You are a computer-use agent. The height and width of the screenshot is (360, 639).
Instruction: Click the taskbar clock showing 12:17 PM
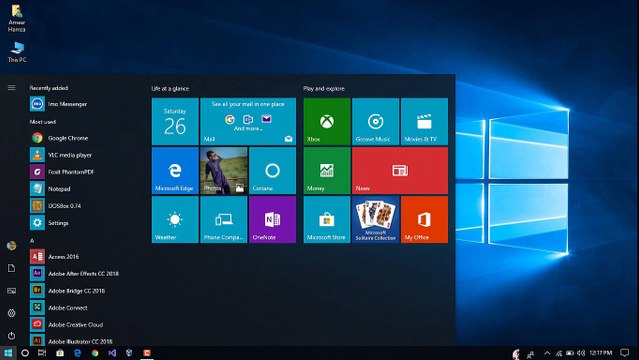[x=601, y=353]
